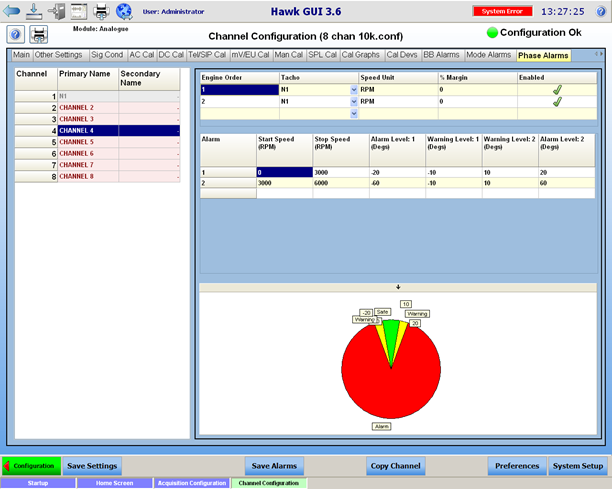This screenshot has height=489, width=612.
Task: Collapse the phase chart with down arrow bar
Action: pyautogui.click(x=398, y=287)
